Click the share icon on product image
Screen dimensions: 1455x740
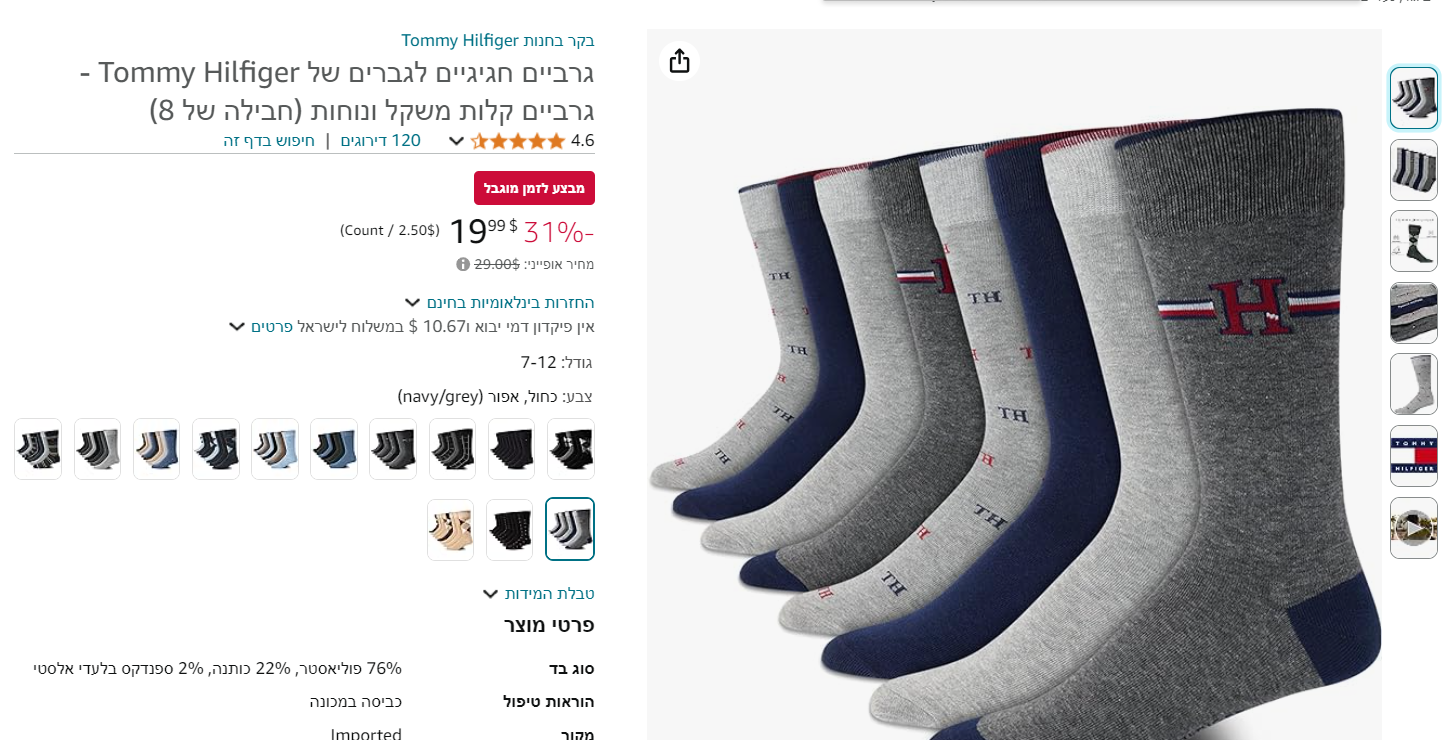tap(679, 61)
